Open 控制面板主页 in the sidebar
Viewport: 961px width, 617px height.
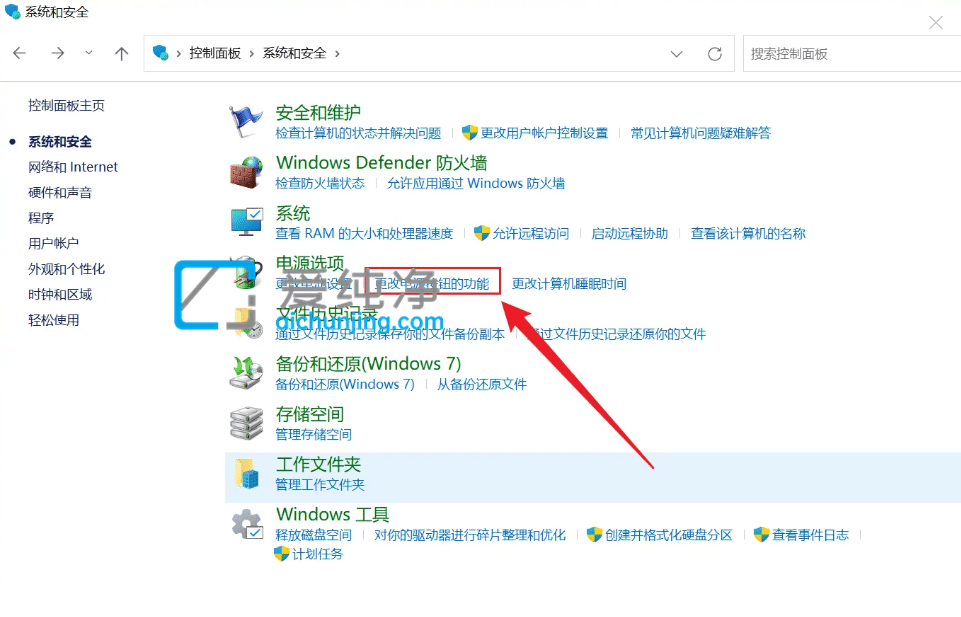(x=66, y=105)
